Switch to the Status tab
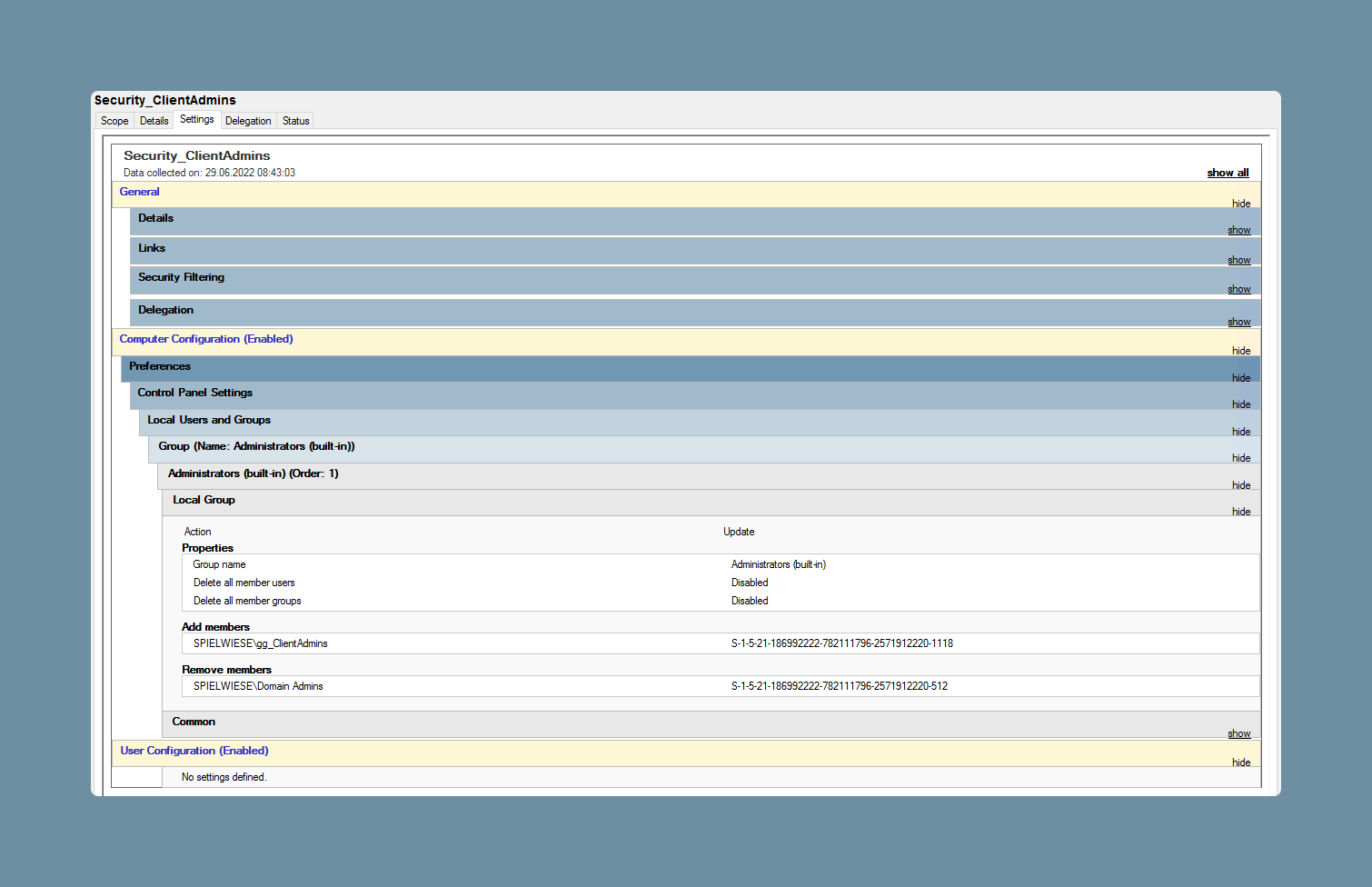1372x887 pixels. (x=295, y=121)
